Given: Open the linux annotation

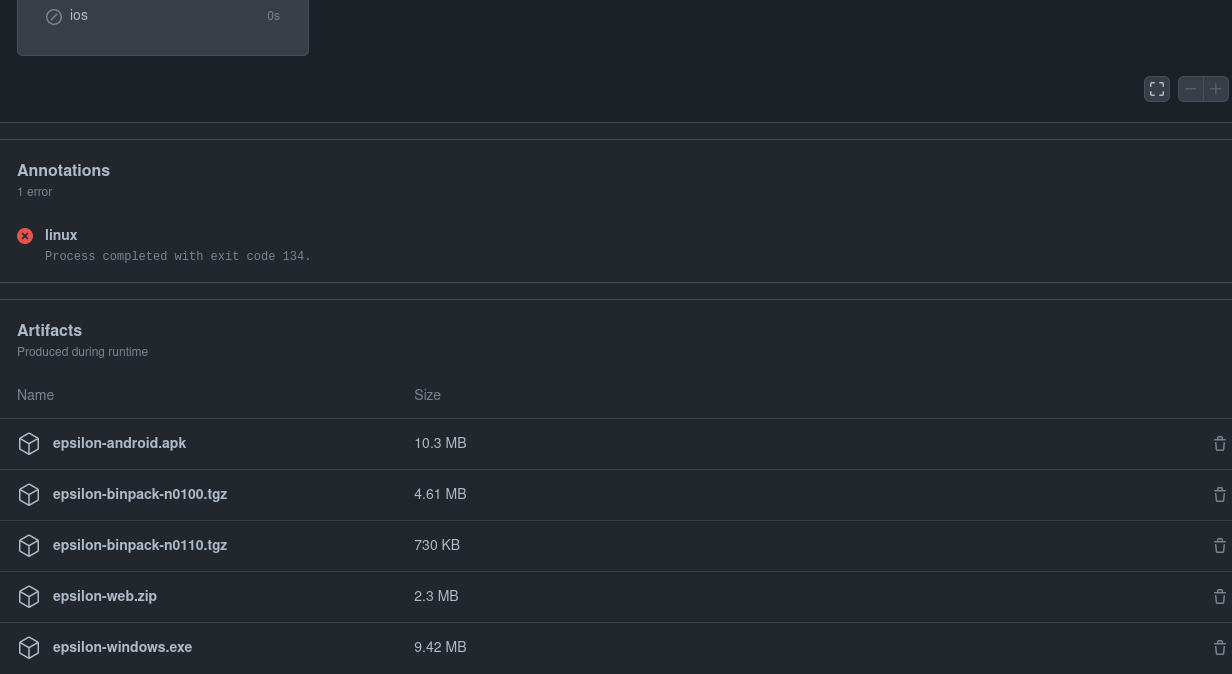Looking at the screenshot, I should [x=61, y=235].
